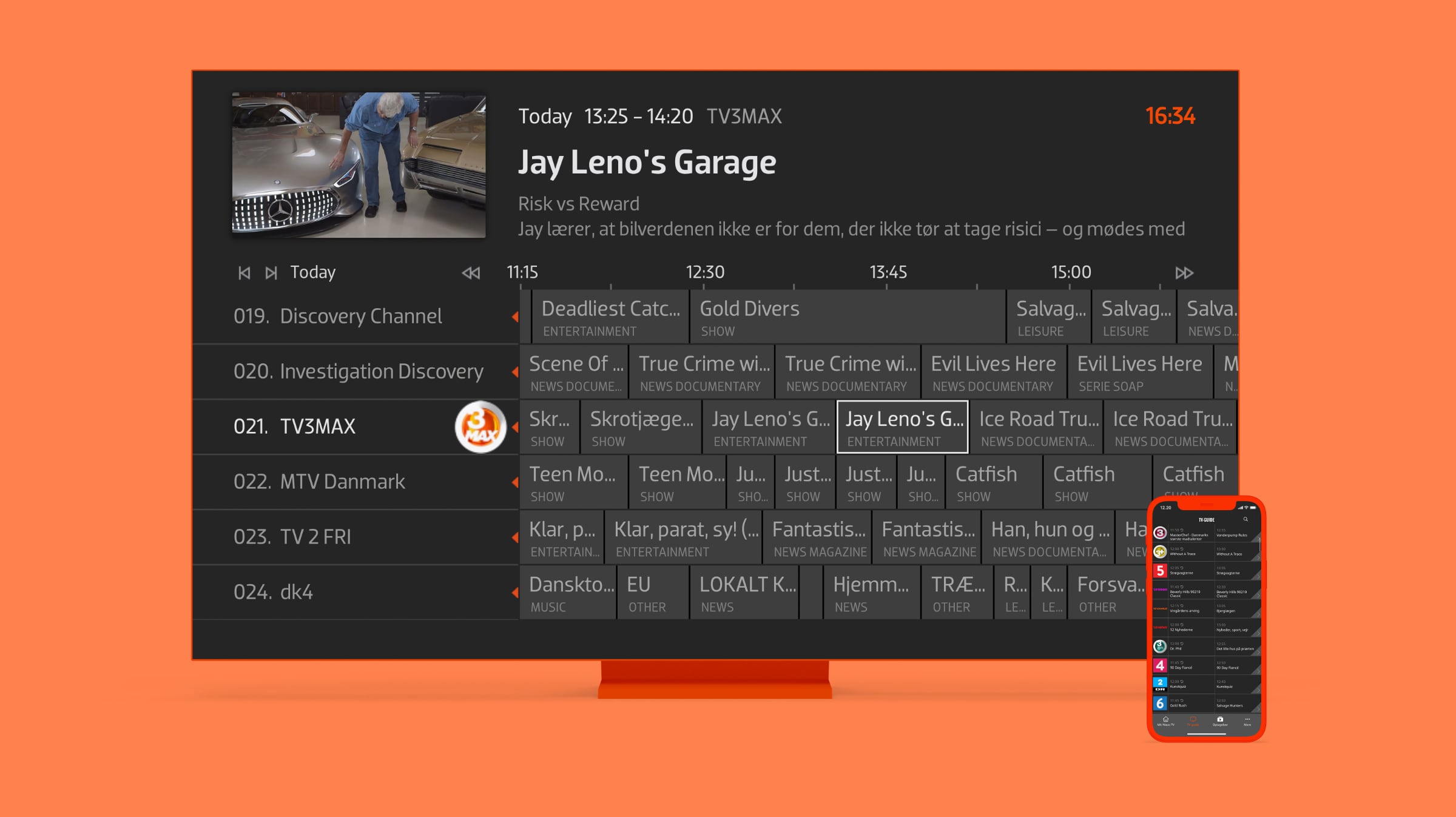The image size is (1456, 817).
Task: Click the 13:45 timeline marker
Action: (x=888, y=272)
